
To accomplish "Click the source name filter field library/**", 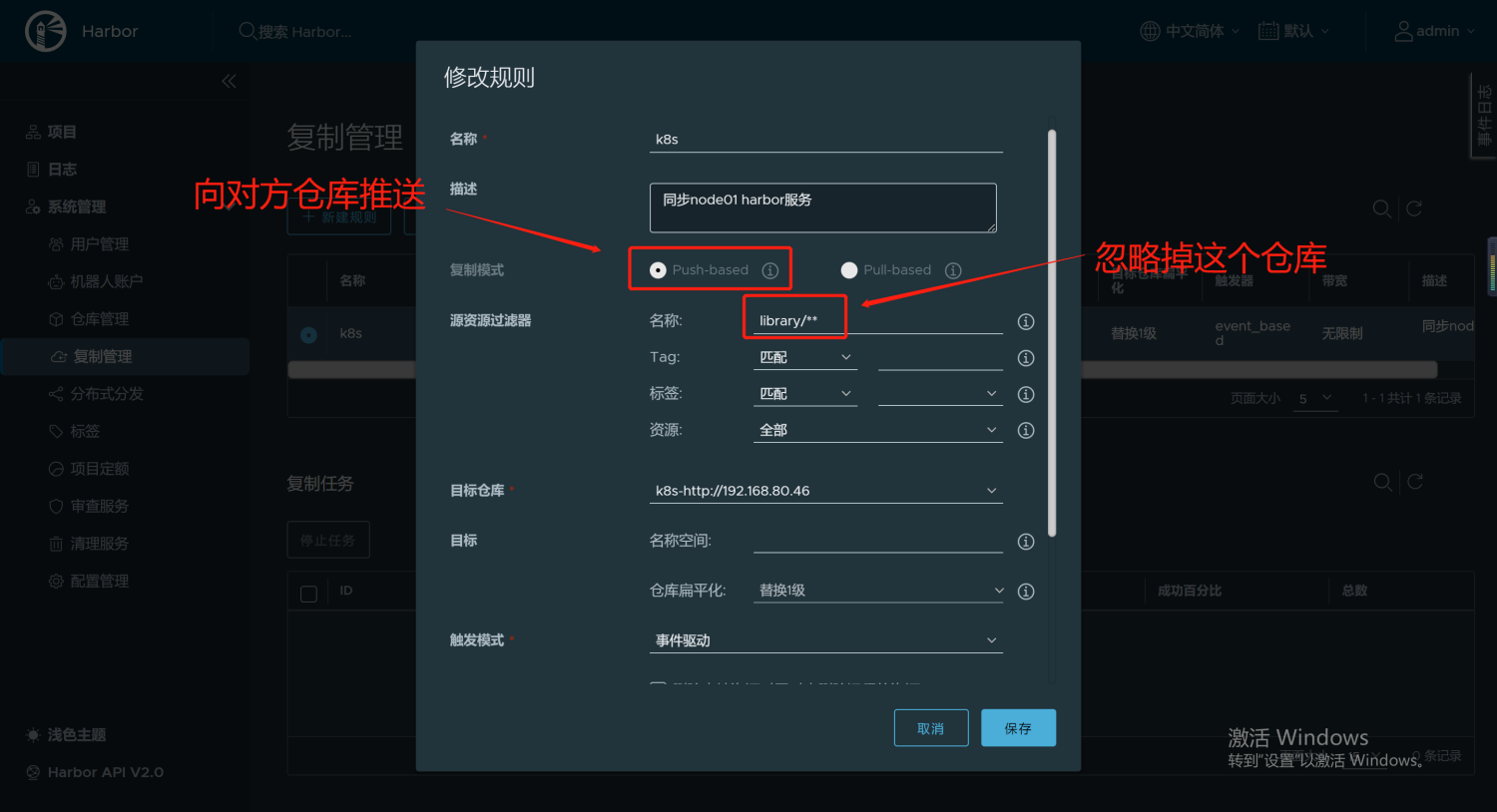I will 878,320.
